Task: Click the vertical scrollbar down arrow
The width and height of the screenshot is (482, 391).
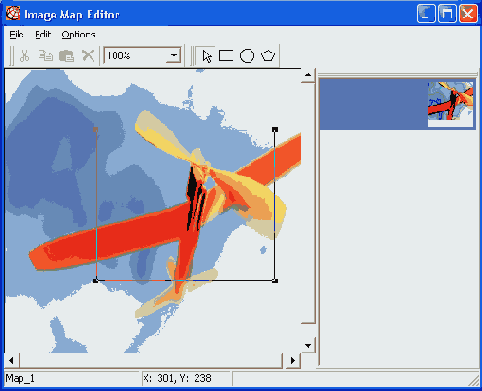Action: click(x=308, y=346)
